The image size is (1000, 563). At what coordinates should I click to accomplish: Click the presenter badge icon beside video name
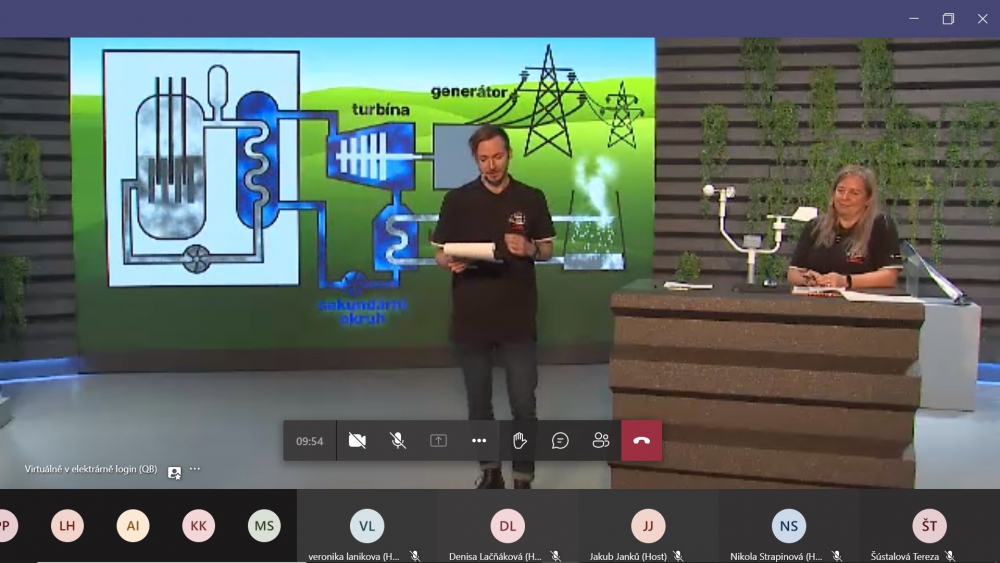coord(174,472)
